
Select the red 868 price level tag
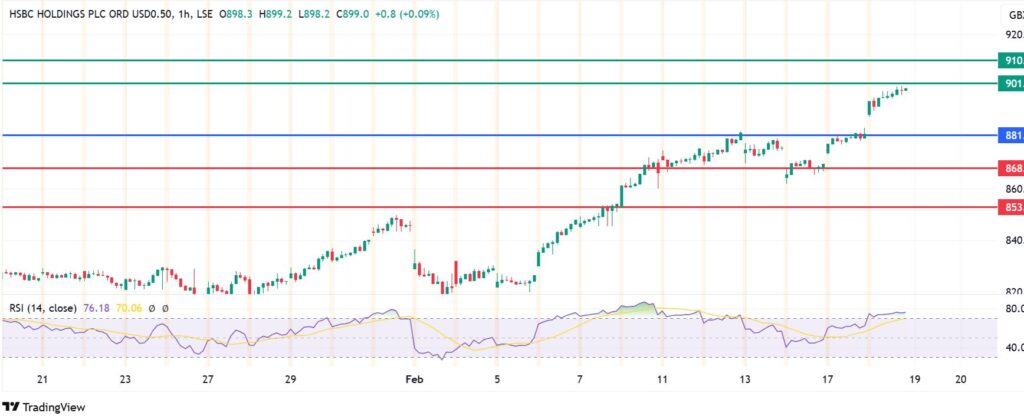point(1010,168)
